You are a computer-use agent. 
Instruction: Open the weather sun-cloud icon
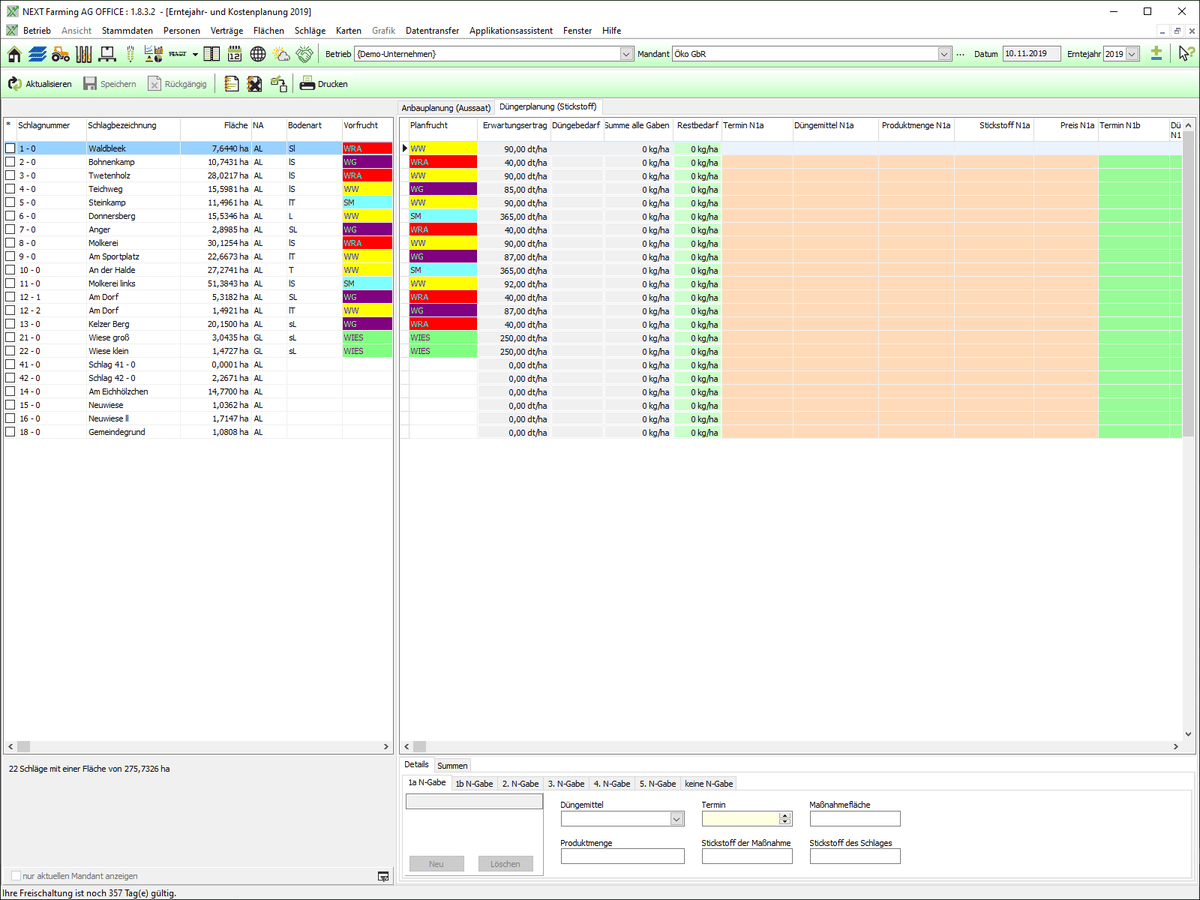click(x=281, y=54)
